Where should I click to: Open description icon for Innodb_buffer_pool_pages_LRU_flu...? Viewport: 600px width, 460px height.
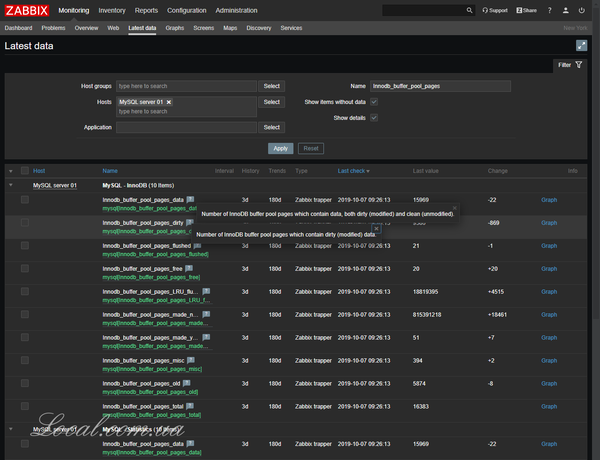pyautogui.click(x=206, y=291)
